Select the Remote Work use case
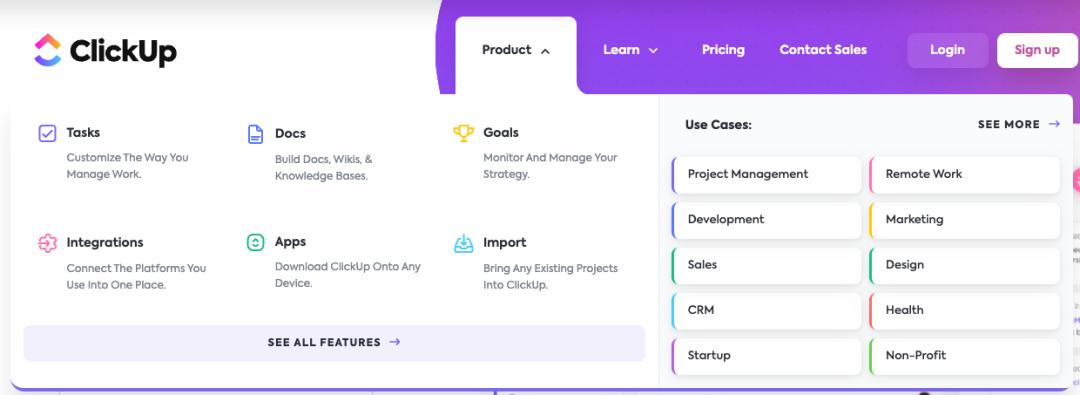Screen dimensions: 1080x395 tap(965, 174)
